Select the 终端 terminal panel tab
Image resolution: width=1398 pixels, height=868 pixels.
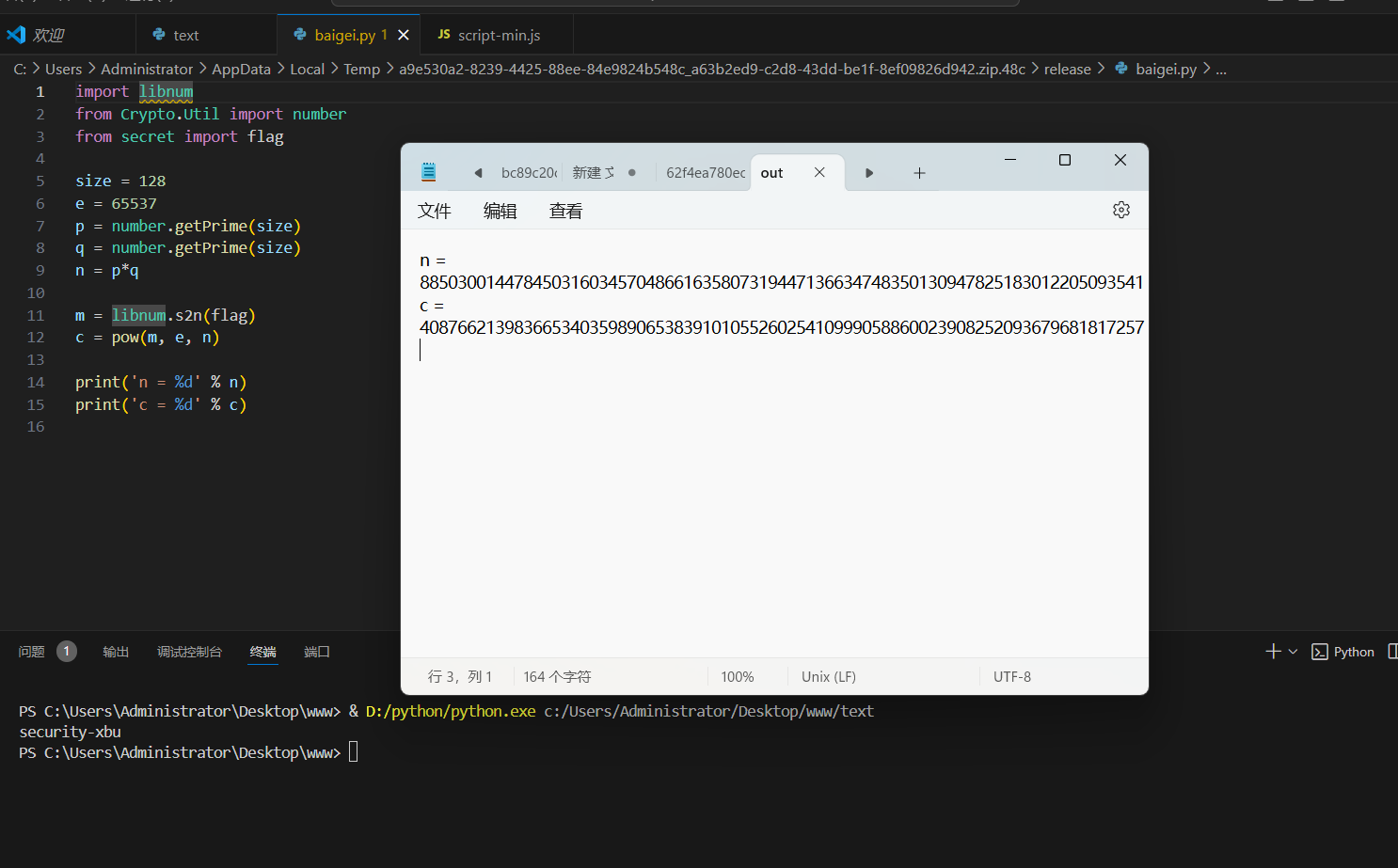click(262, 652)
